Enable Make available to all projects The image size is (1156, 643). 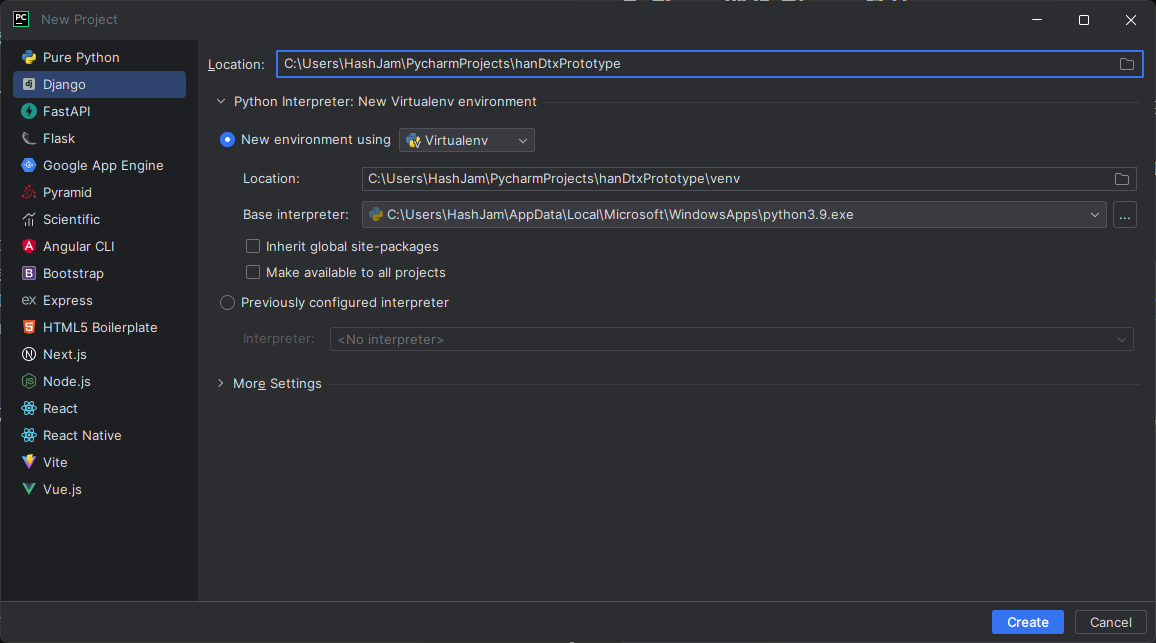click(x=253, y=273)
